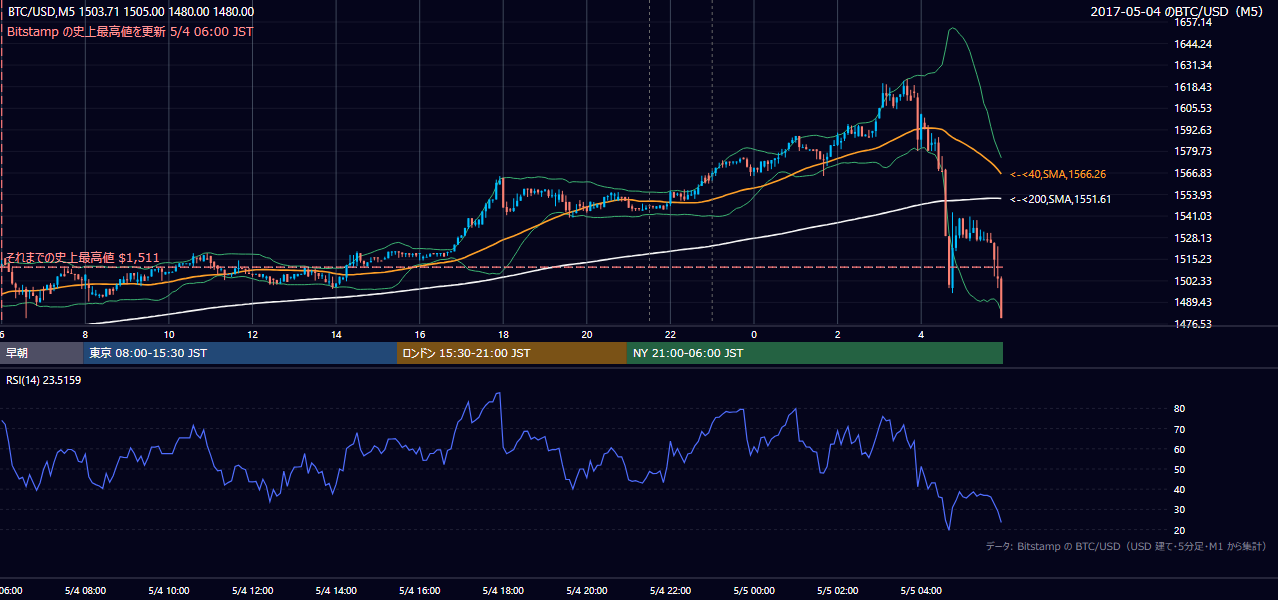The width and height of the screenshot is (1278, 600).
Task: Click the 5/5 02:00 time axis label
Action: click(x=837, y=591)
